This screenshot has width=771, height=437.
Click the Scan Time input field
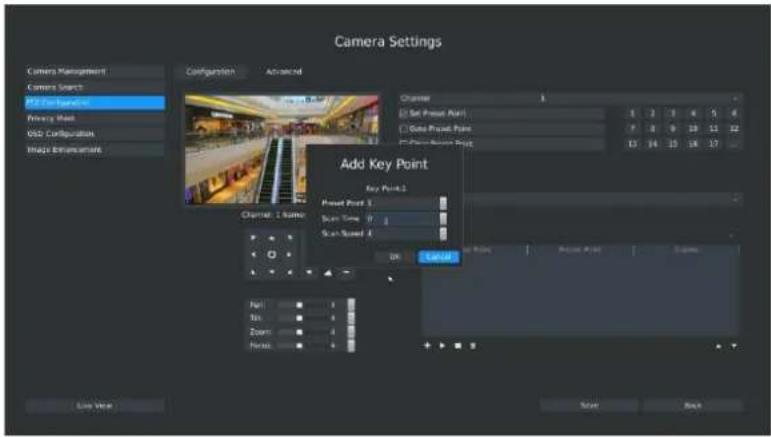pos(402,219)
